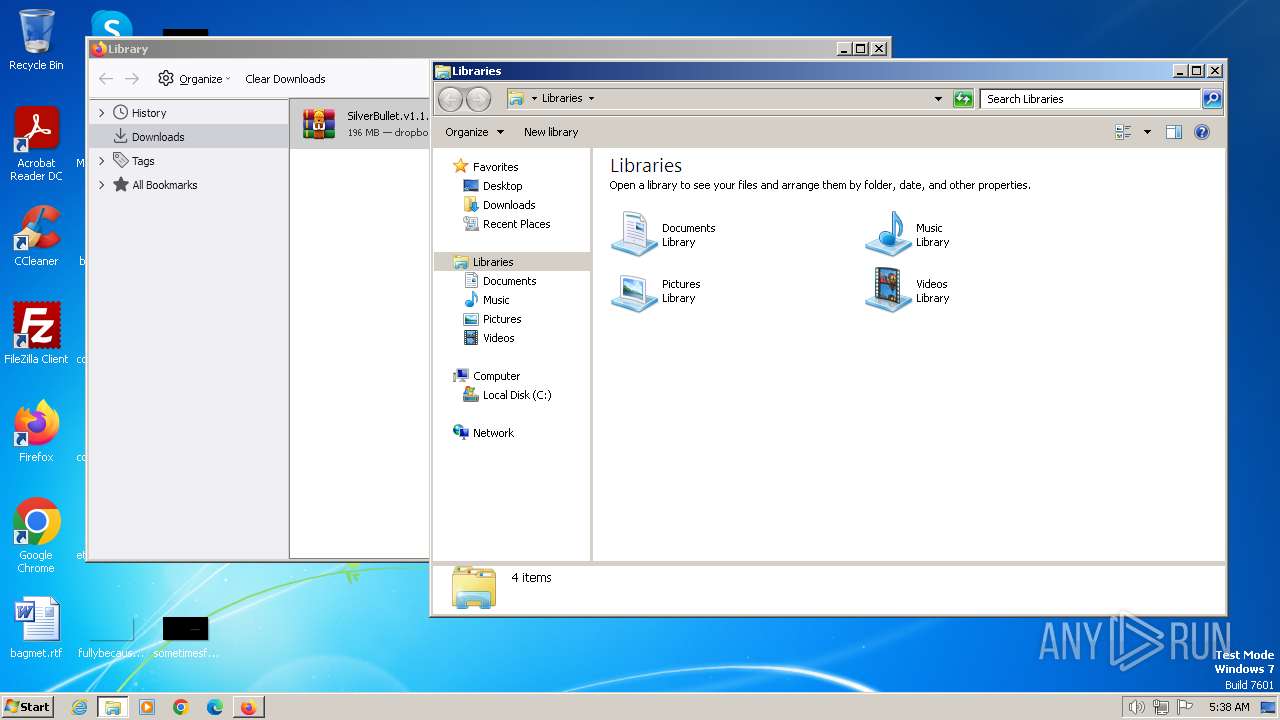Screen dimensions: 1280x720
Task: Click the search magnifier icon
Action: (x=1212, y=98)
